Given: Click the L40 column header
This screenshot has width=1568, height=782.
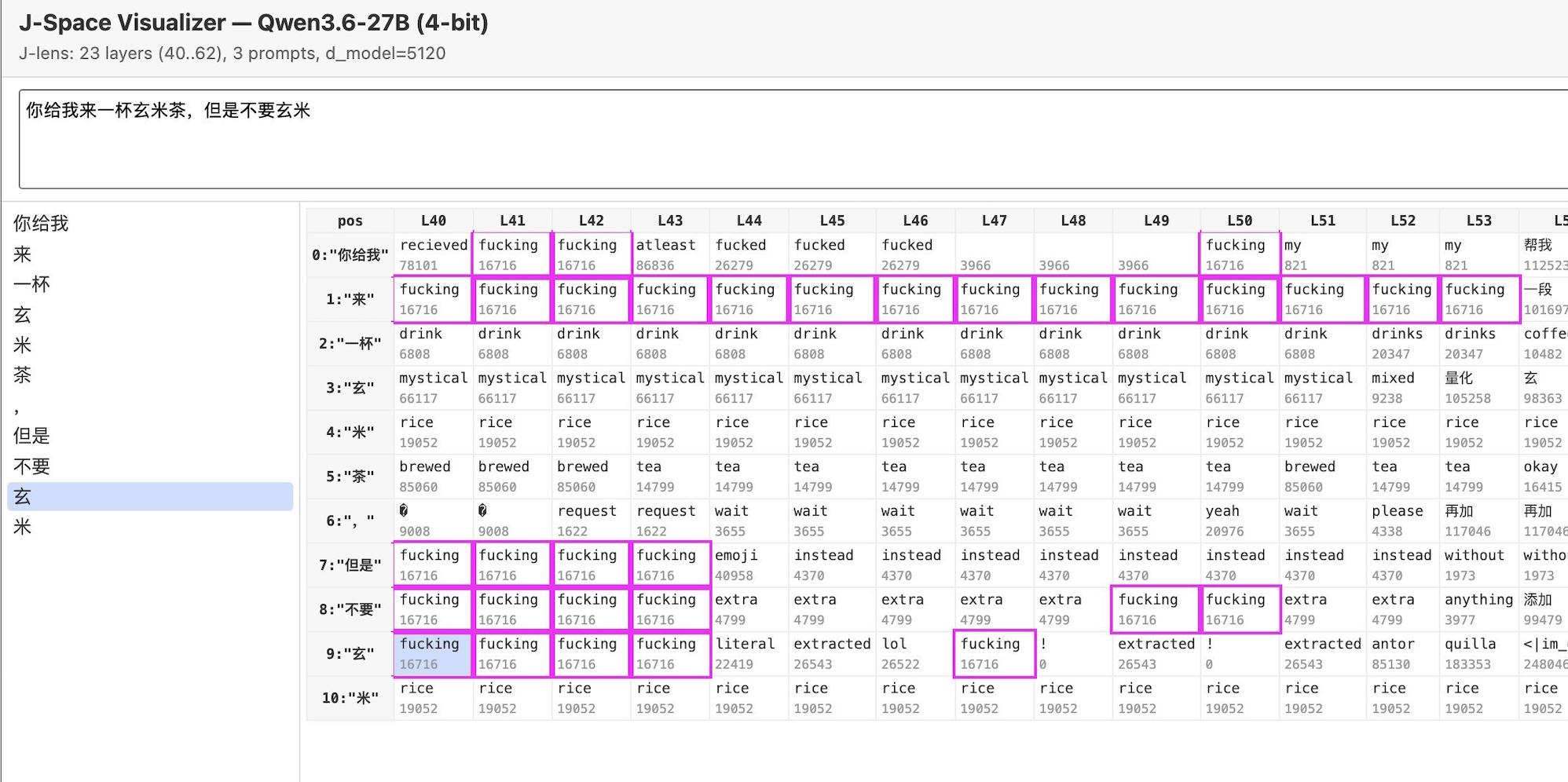Looking at the screenshot, I should pyautogui.click(x=434, y=221).
